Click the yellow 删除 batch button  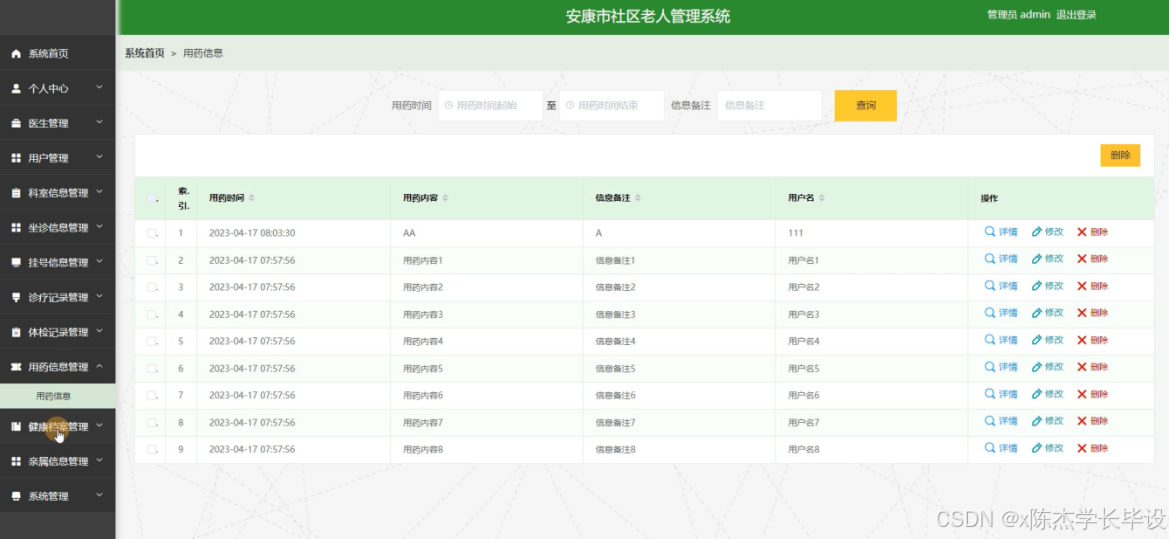[x=1120, y=155]
